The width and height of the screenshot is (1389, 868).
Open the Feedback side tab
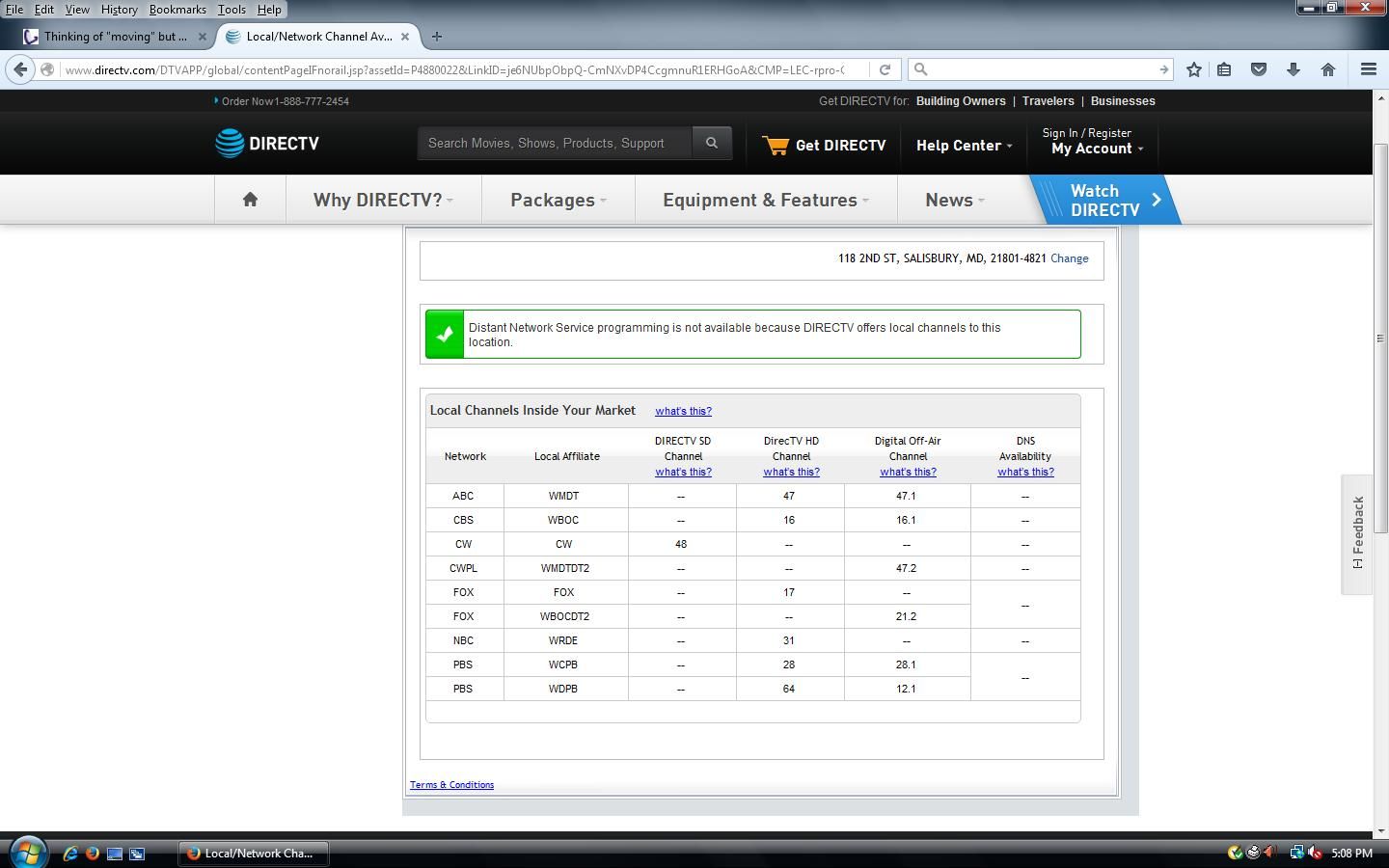pyautogui.click(x=1357, y=533)
